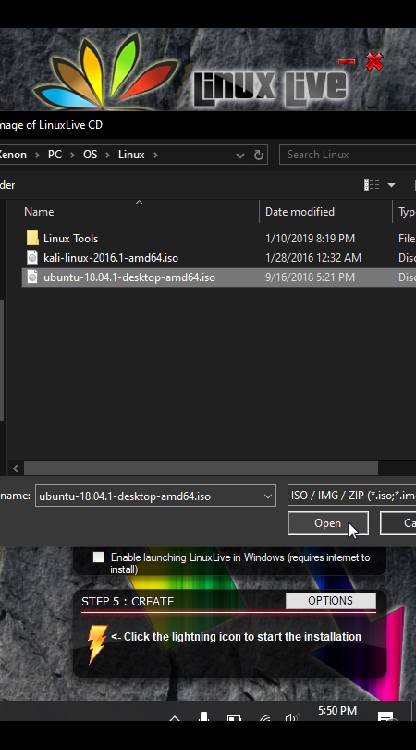The width and height of the screenshot is (416, 750).
Task: Show hidden tray icons via the up chevron
Action: [x=175, y=717]
